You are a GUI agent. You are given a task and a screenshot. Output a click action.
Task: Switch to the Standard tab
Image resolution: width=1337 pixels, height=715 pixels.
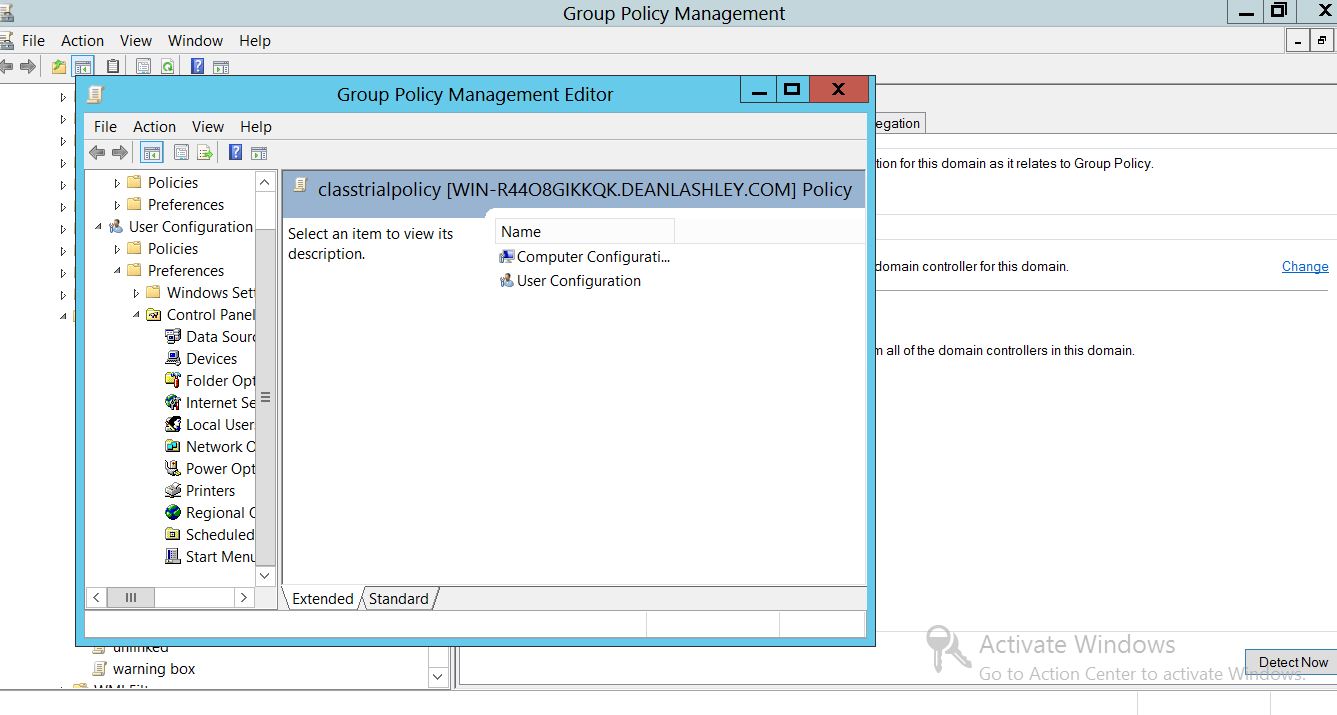(x=398, y=599)
